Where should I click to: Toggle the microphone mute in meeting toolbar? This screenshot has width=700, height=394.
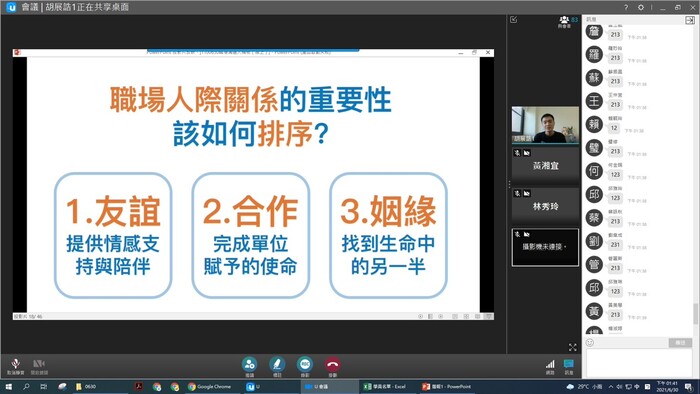(x=15, y=366)
